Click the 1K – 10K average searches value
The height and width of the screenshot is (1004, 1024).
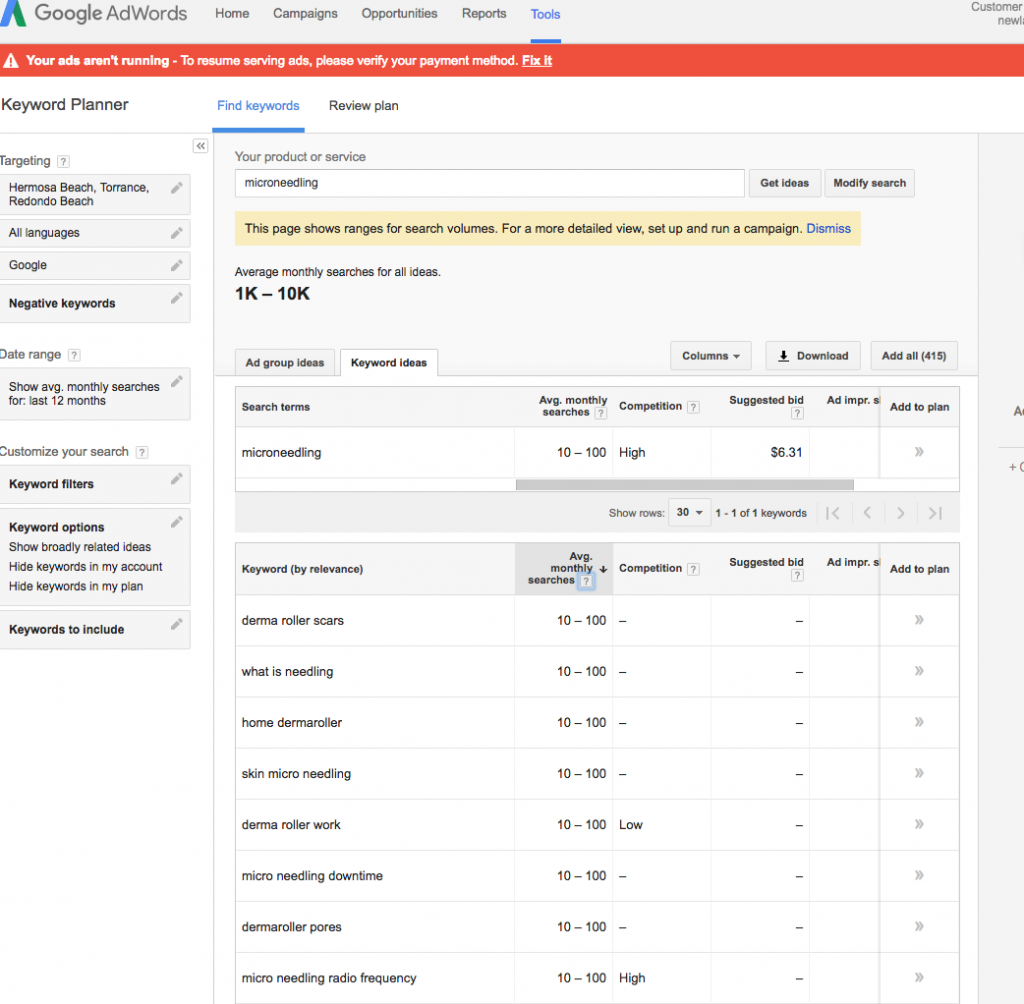(272, 294)
